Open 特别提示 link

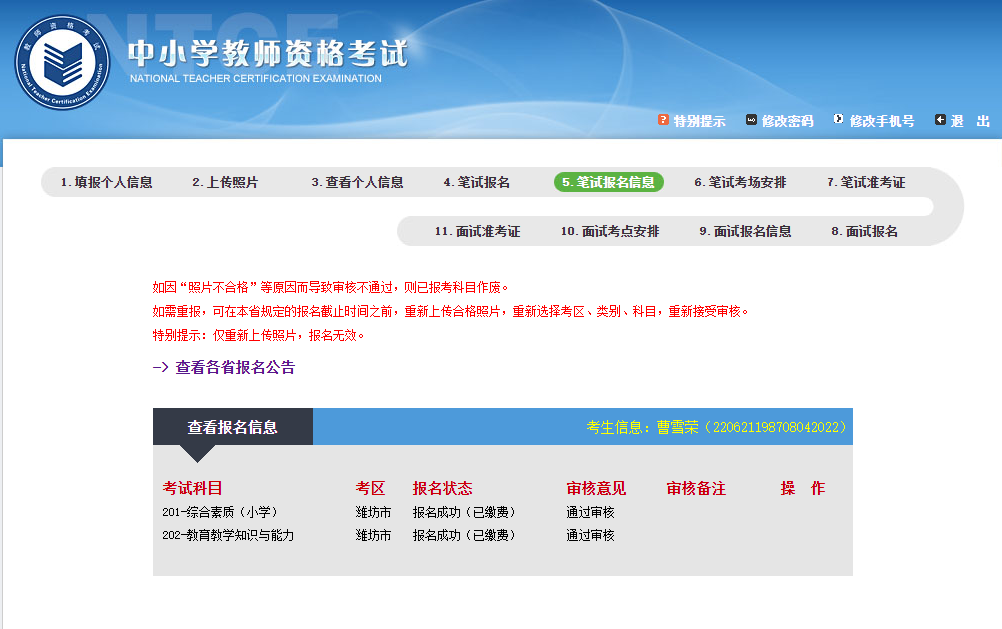tap(699, 121)
